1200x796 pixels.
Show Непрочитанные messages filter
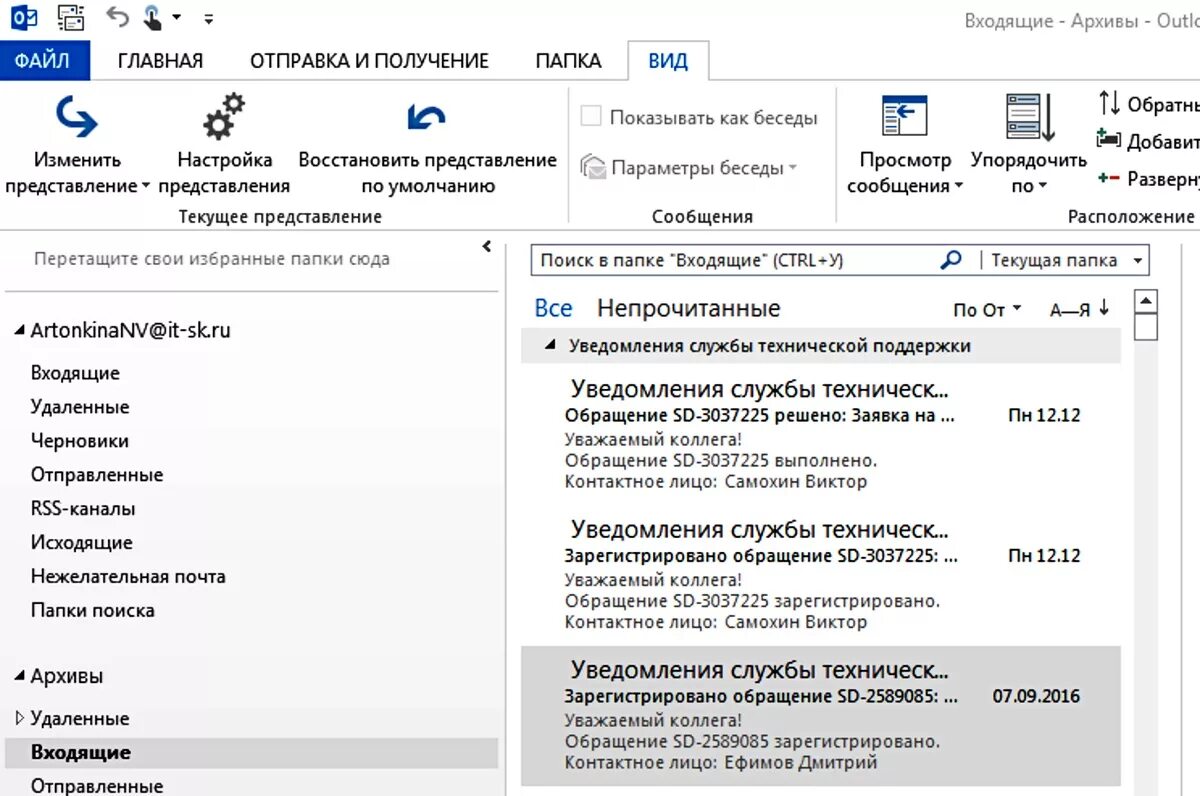pos(688,308)
